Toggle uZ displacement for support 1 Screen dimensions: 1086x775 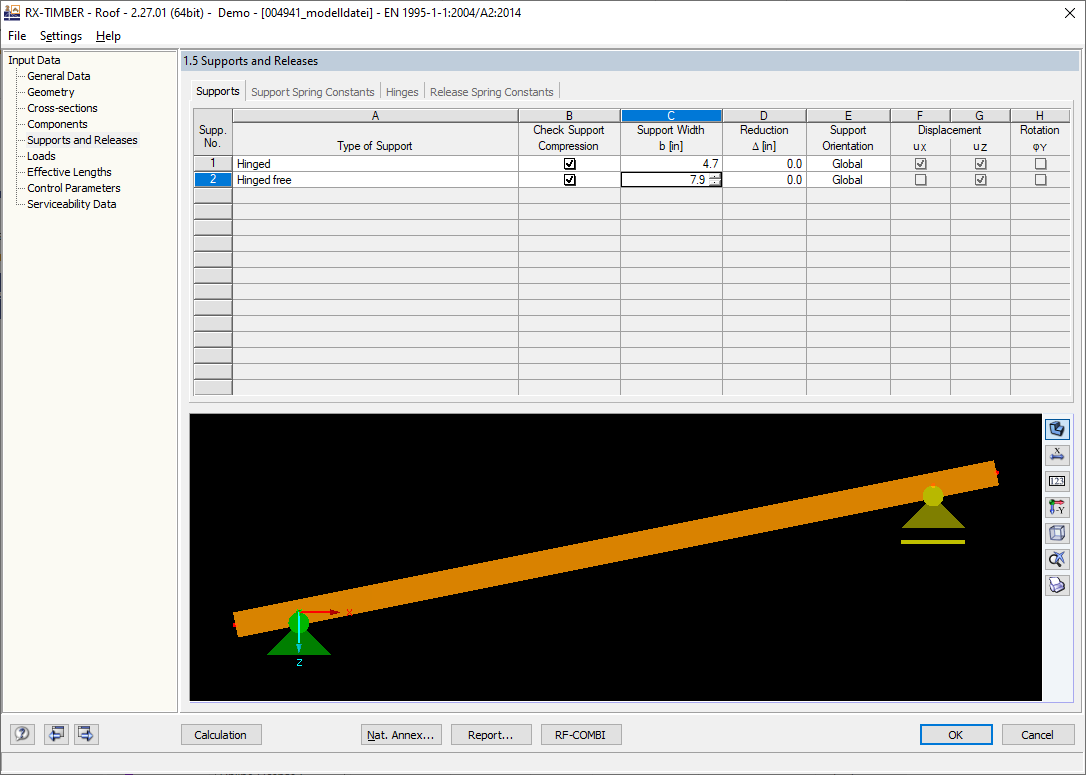[x=980, y=164]
